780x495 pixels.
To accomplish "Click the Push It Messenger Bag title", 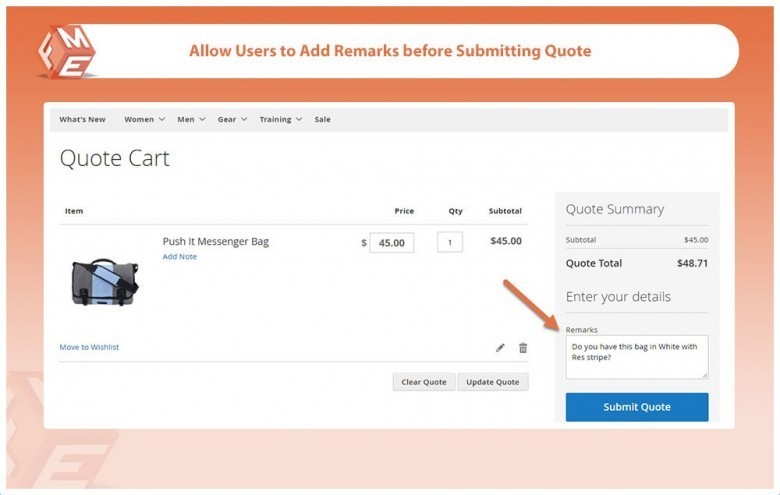I will [215, 241].
